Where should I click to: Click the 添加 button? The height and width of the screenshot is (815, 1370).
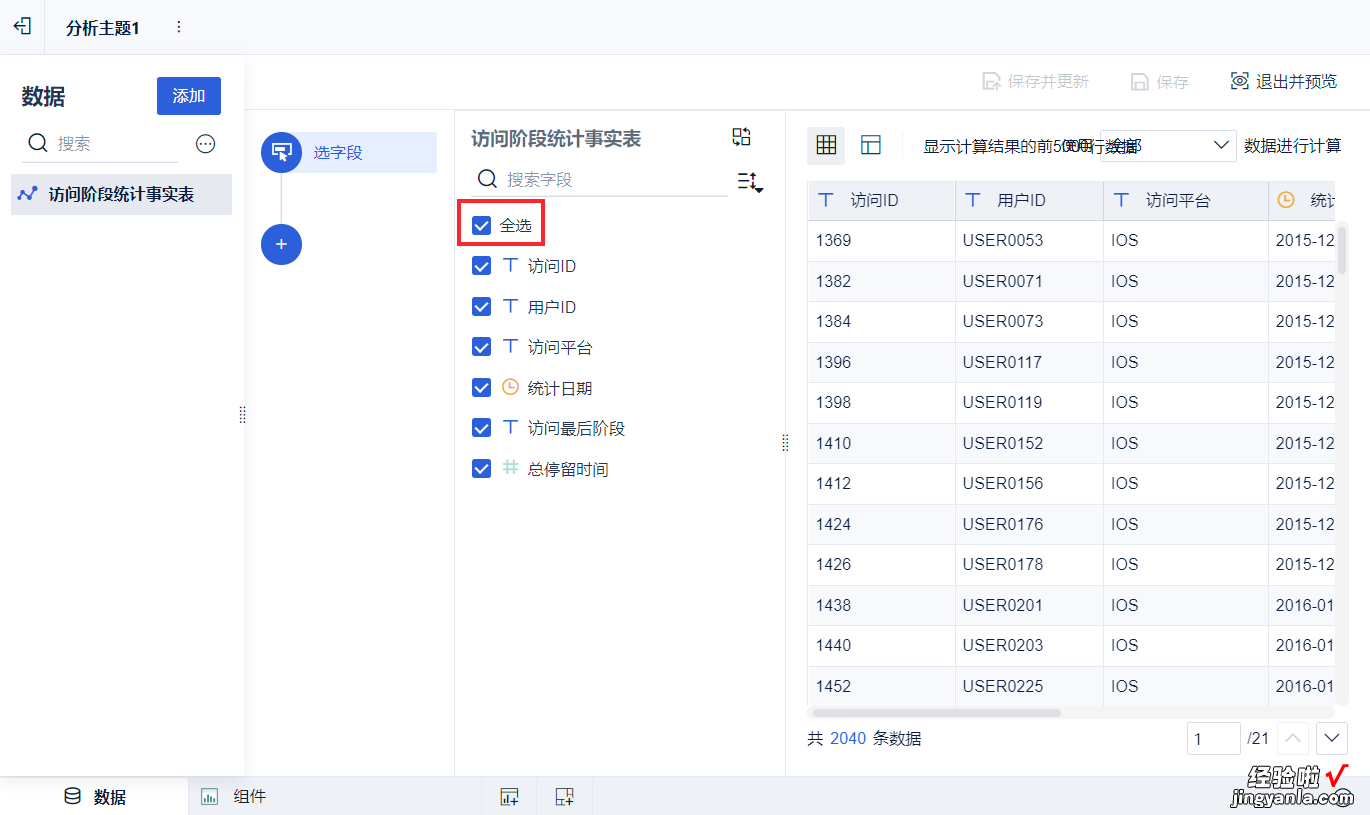(x=189, y=96)
